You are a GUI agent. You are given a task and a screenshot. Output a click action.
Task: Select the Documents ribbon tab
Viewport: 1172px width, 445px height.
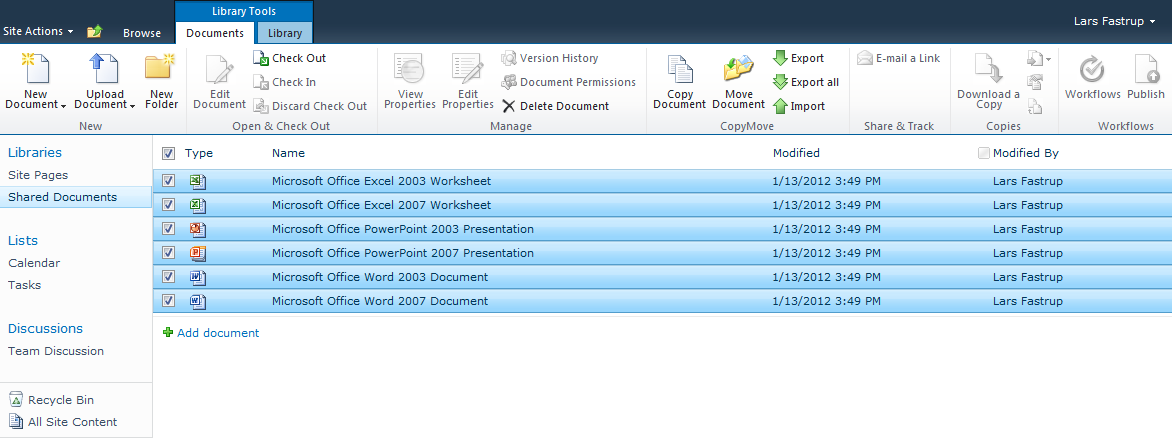click(215, 33)
